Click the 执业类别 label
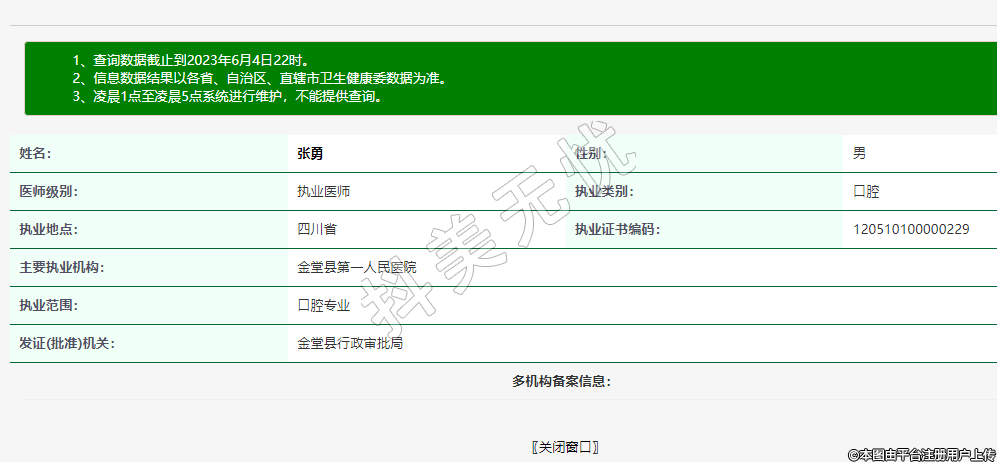Viewport: 997px width, 462px height. pos(604,192)
